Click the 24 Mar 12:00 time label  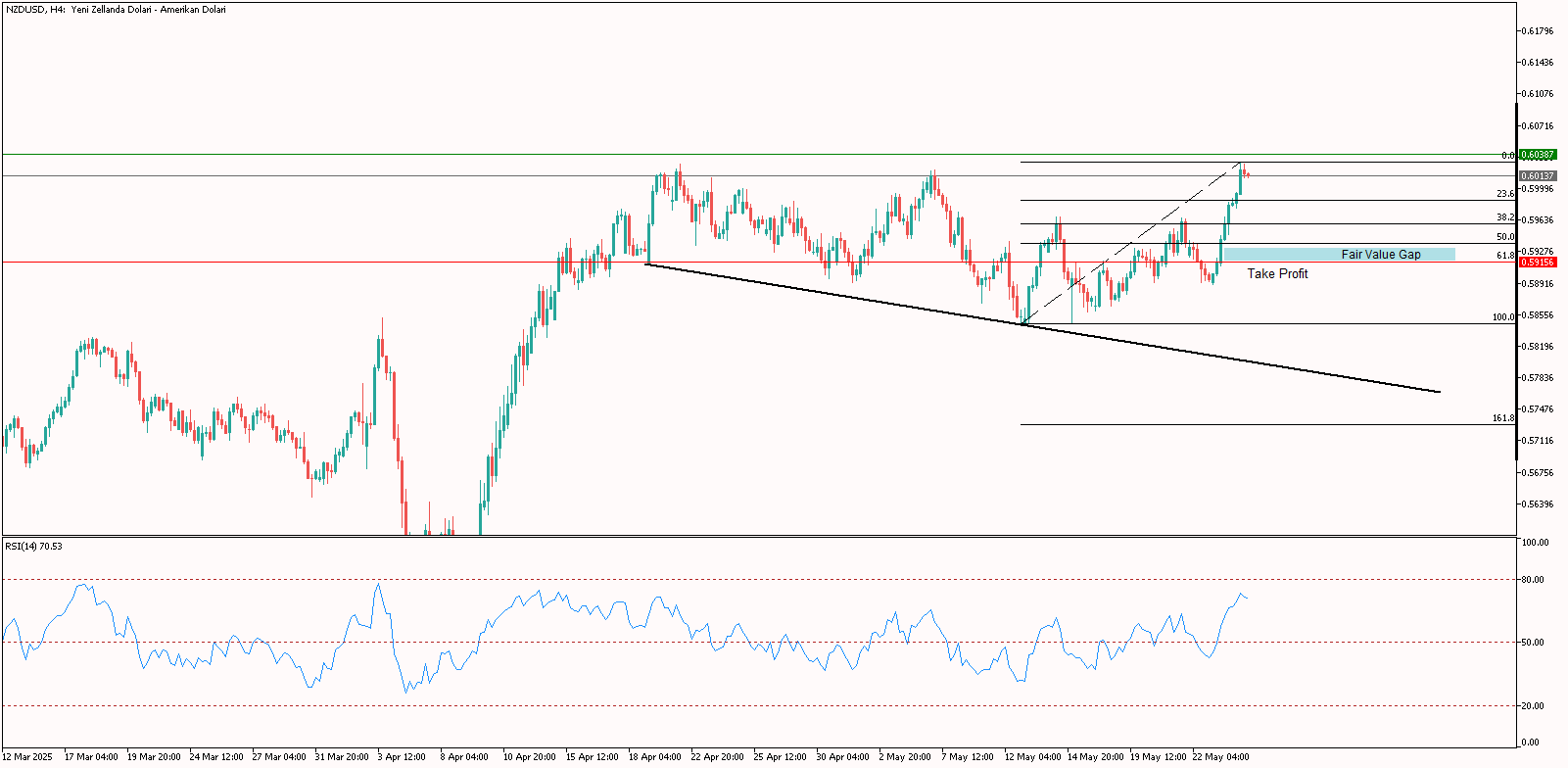[x=216, y=757]
